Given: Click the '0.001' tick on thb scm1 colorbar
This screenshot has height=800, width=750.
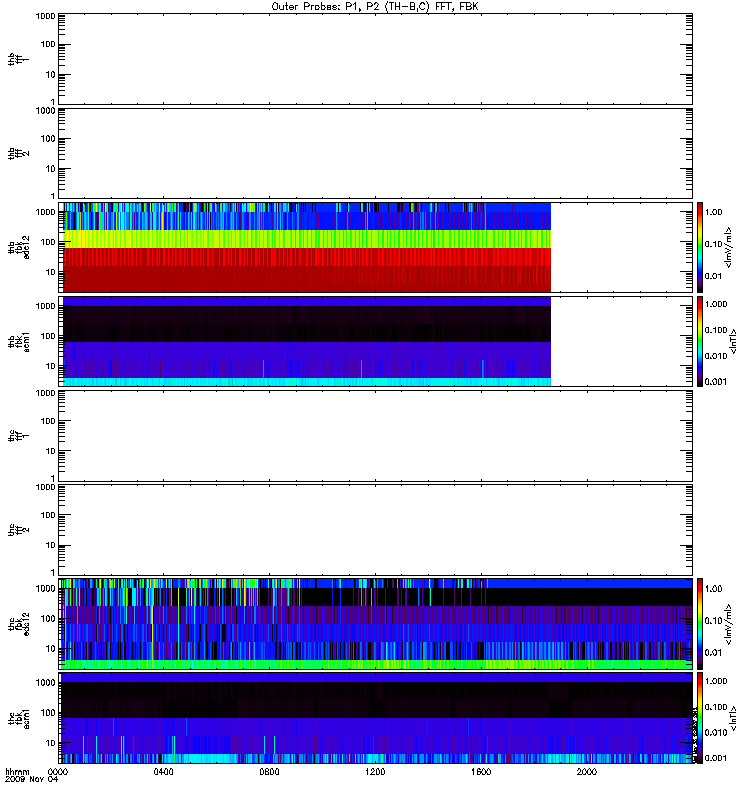Looking at the screenshot, I should tap(716, 382).
